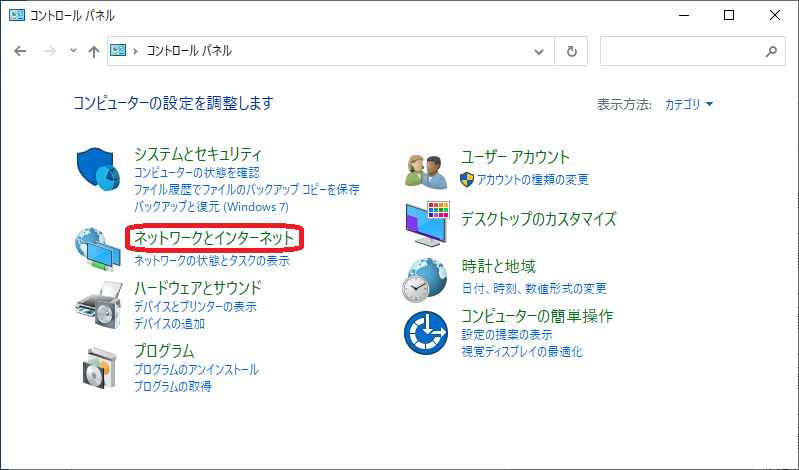Click アカウントの種類の変更 link
Viewport: 799px width, 470px height.
click(x=532, y=180)
